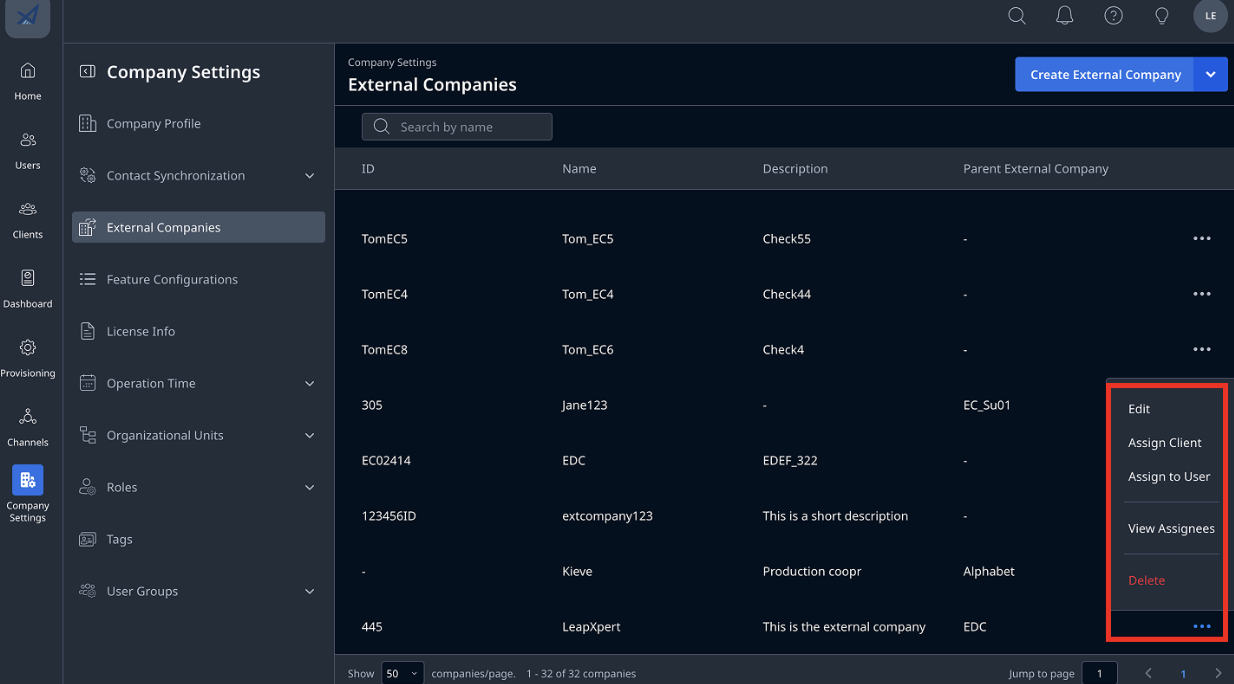Image resolution: width=1234 pixels, height=684 pixels.
Task: Open the search icon in top bar
Action: (x=1017, y=16)
